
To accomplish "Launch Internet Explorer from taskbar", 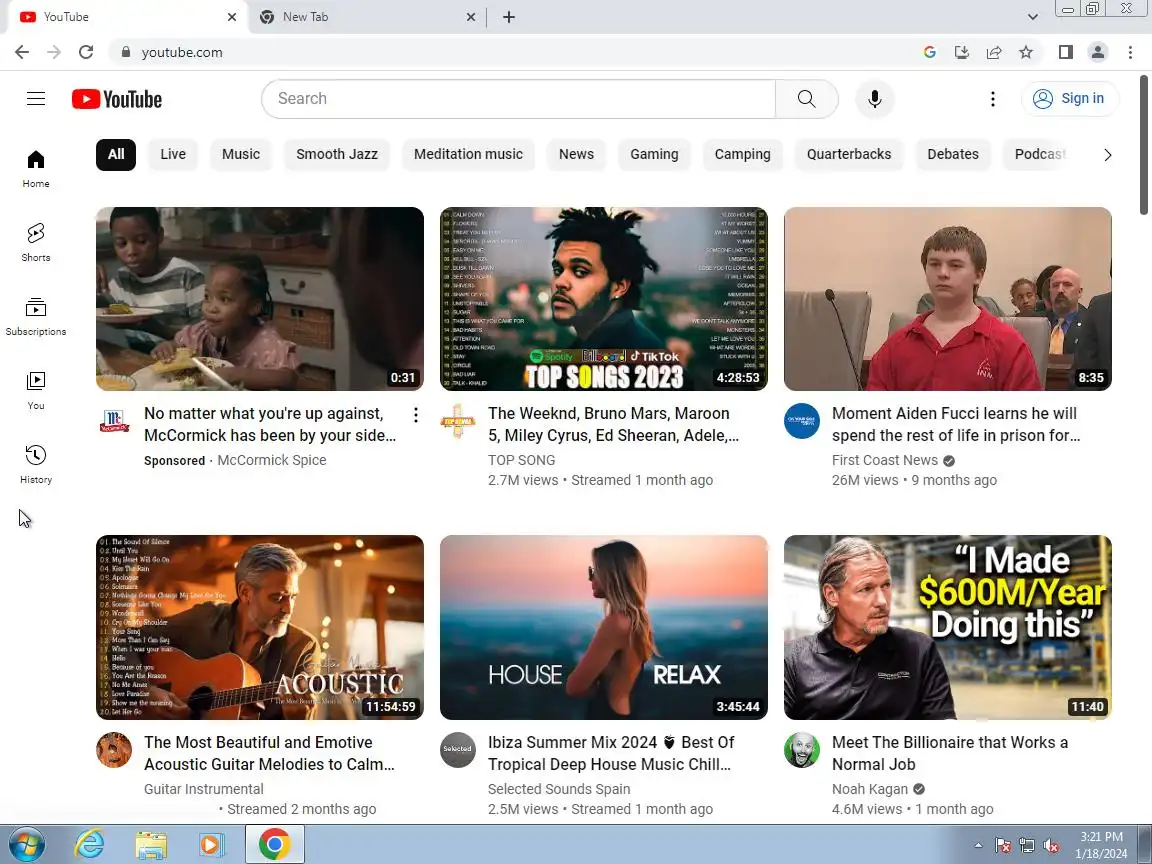I will click(x=89, y=845).
